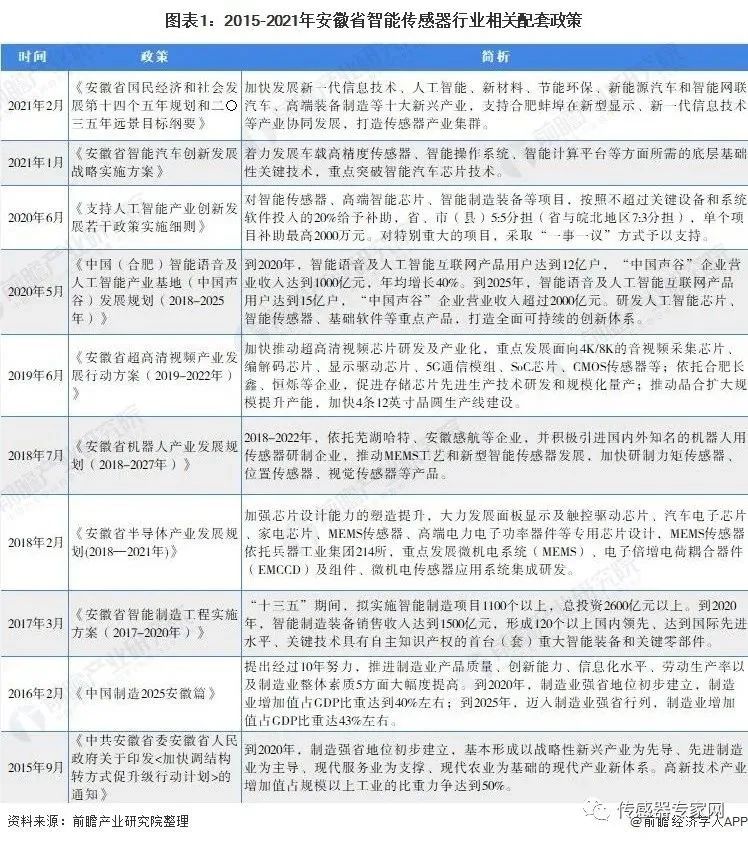Select policy '中国（合肥）智能语音及人工智能产业基地' cell

pos(155,291)
